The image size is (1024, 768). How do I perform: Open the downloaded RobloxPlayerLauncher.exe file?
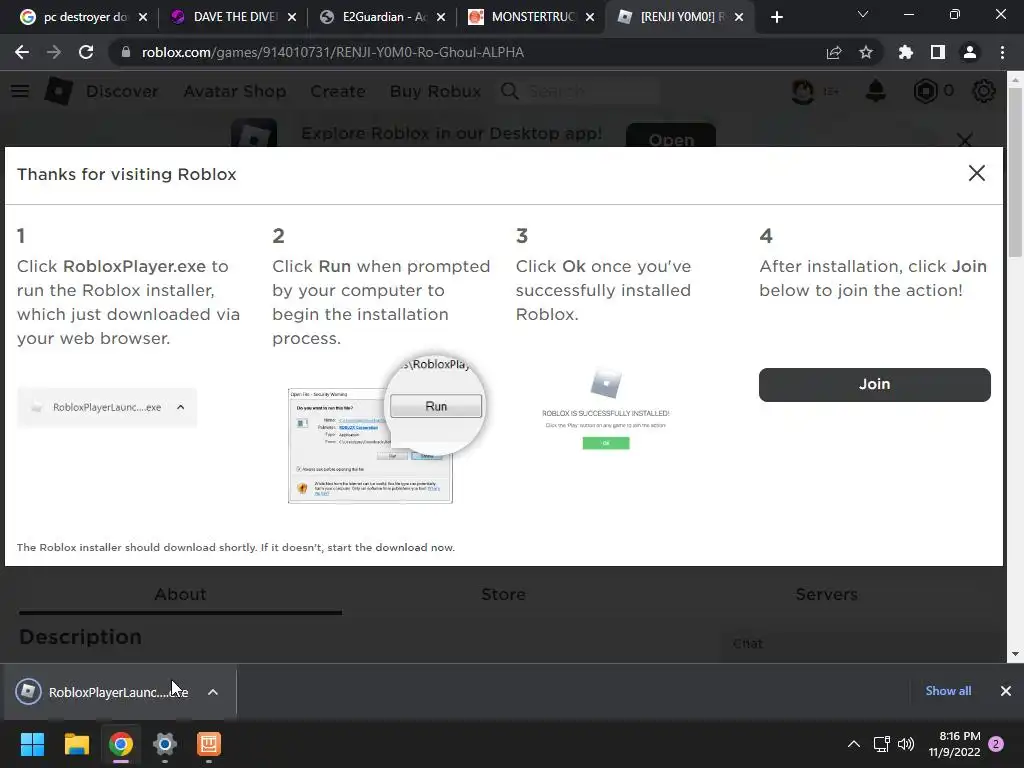tap(104, 692)
